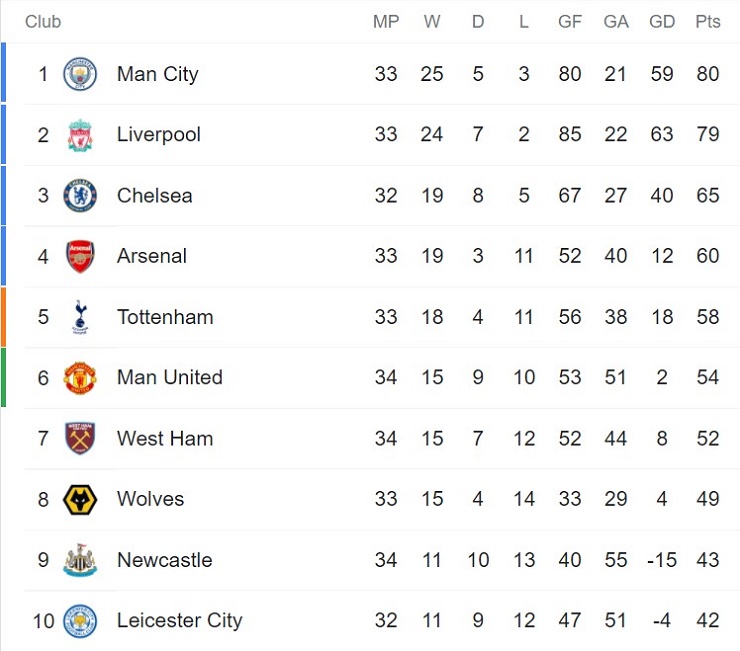The image size is (740, 651).
Task: Click Man City's 80 points value
Action: (x=707, y=74)
